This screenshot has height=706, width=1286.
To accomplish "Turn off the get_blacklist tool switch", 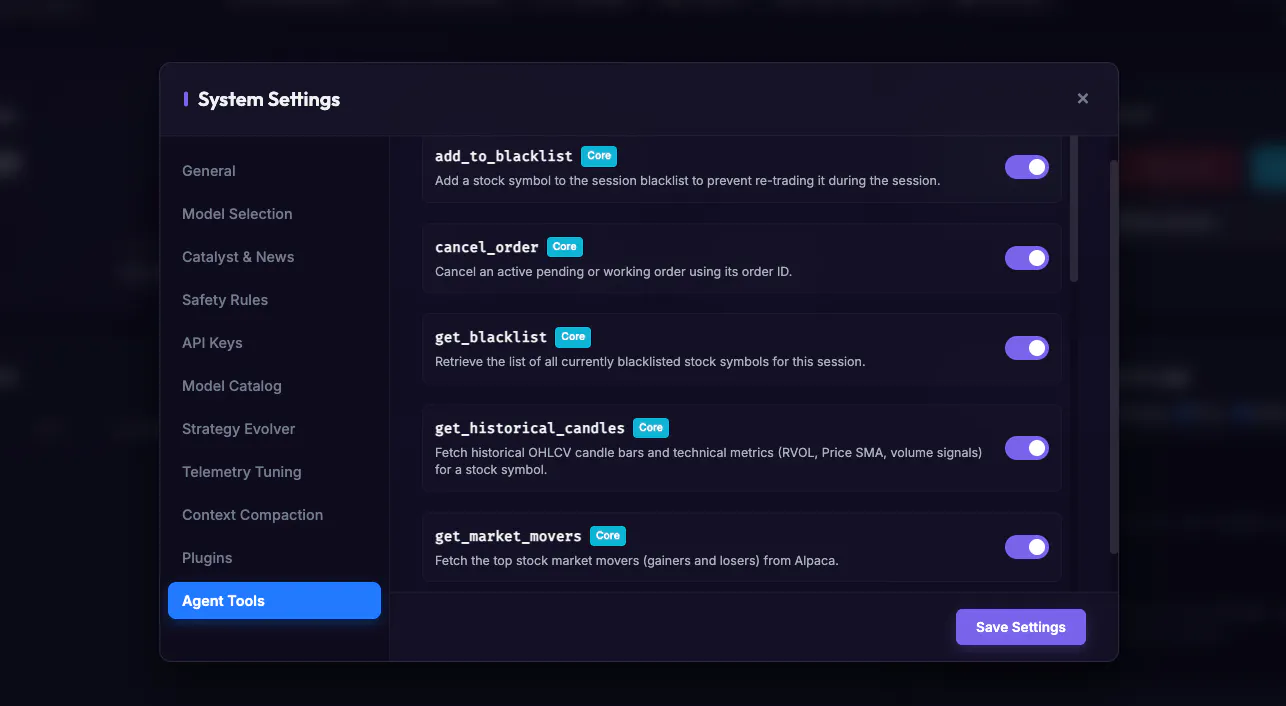I will (1027, 348).
